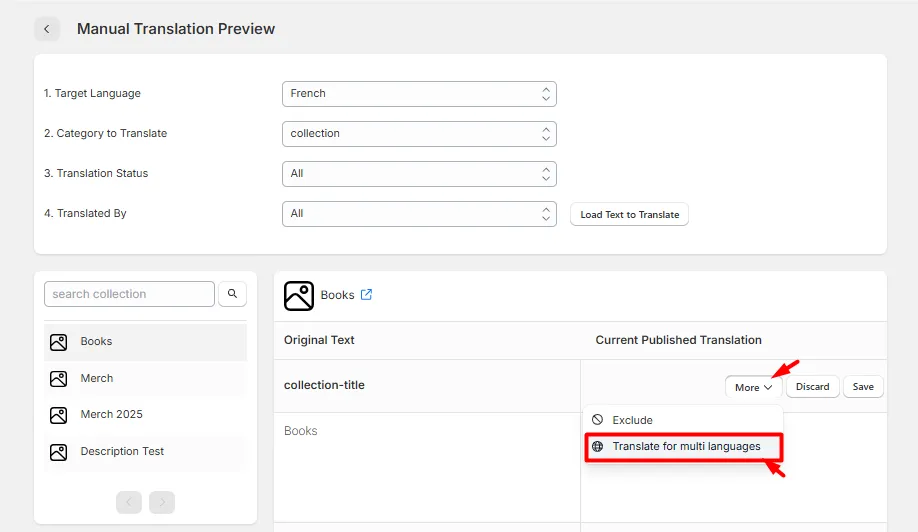The width and height of the screenshot is (918, 532).
Task: Click the 4. Translated By label
Action: click(85, 213)
